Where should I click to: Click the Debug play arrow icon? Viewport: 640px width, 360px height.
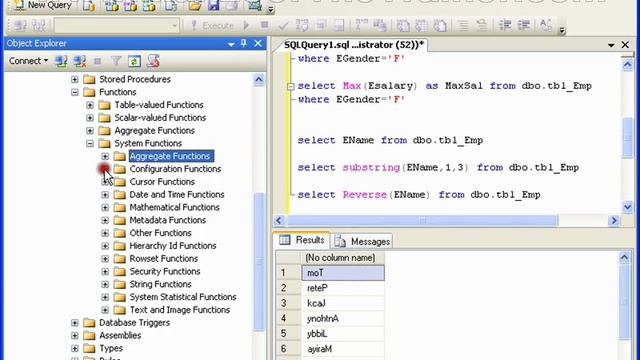pyautogui.click(x=246, y=26)
